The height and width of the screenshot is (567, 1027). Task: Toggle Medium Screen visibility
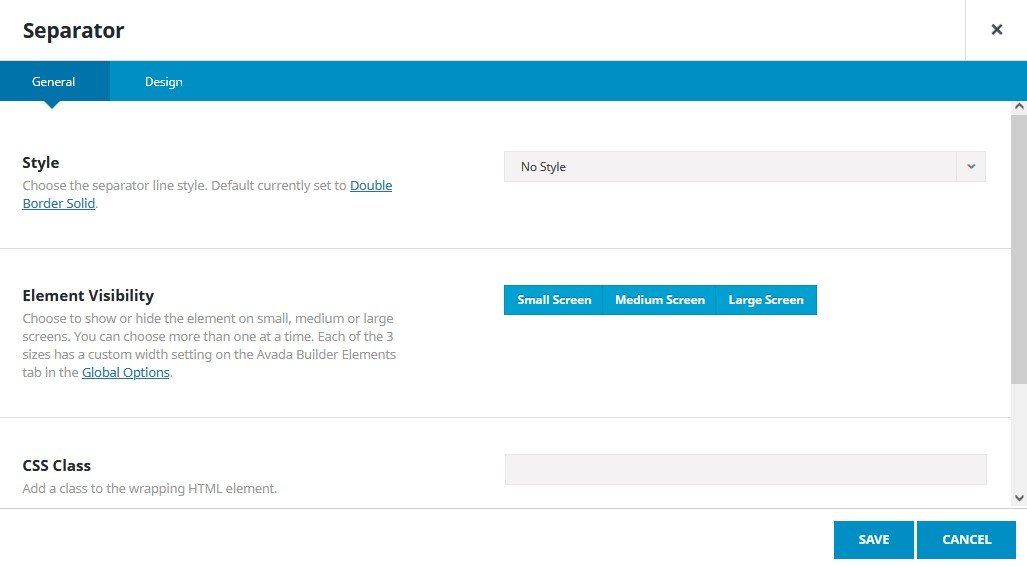click(x=660, y=300)
